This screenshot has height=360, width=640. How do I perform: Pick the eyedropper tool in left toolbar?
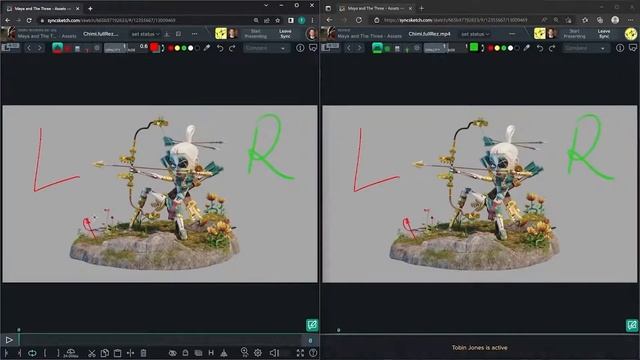pos(207,48)
